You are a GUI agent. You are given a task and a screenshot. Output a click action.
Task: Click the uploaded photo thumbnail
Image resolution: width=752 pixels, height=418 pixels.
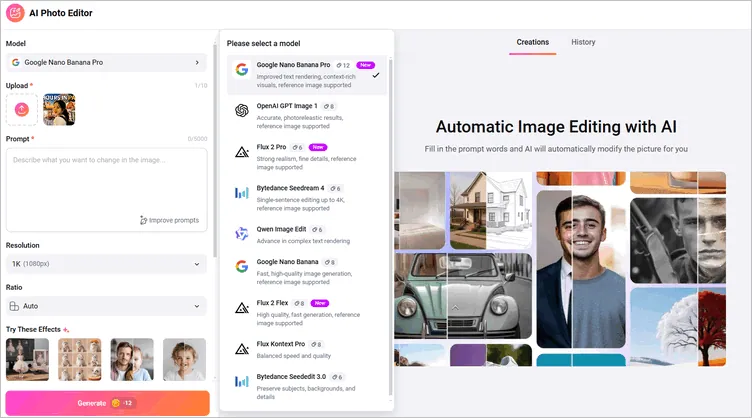pos(59,110)
